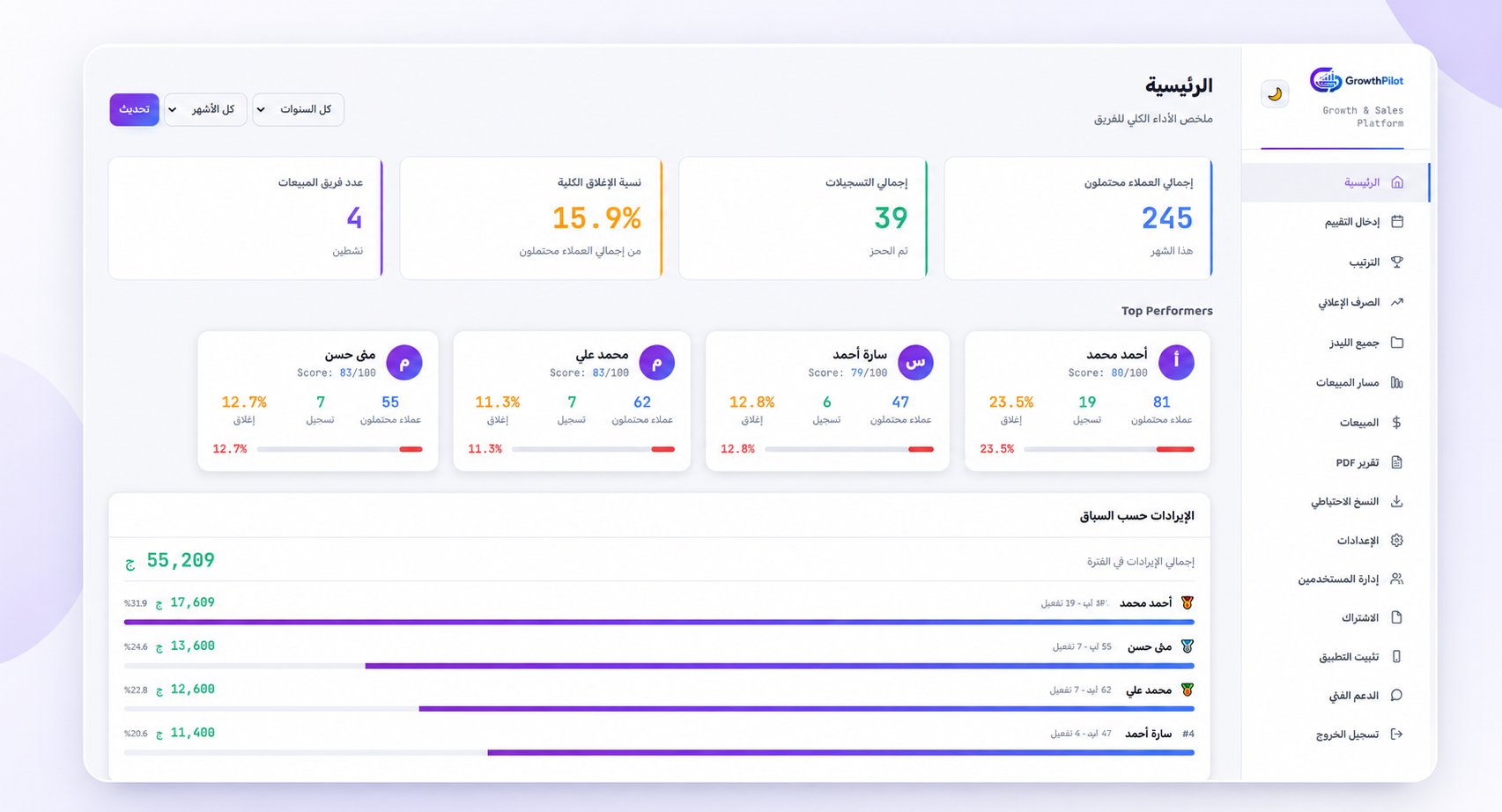Click the calendar icon for إدخال التقييم

[1397, 222]
